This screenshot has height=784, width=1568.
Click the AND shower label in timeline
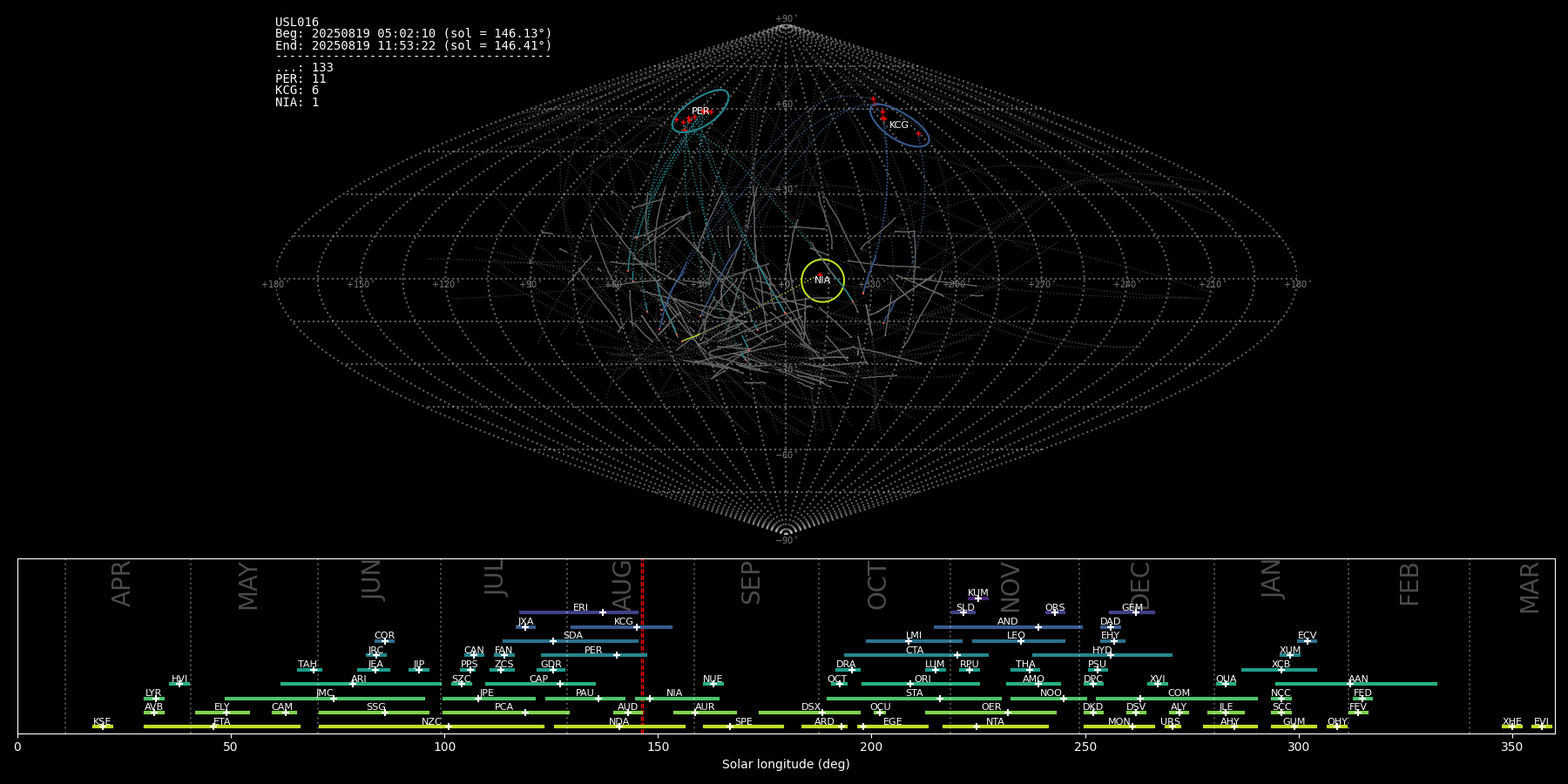click(x=1008, y=622)
